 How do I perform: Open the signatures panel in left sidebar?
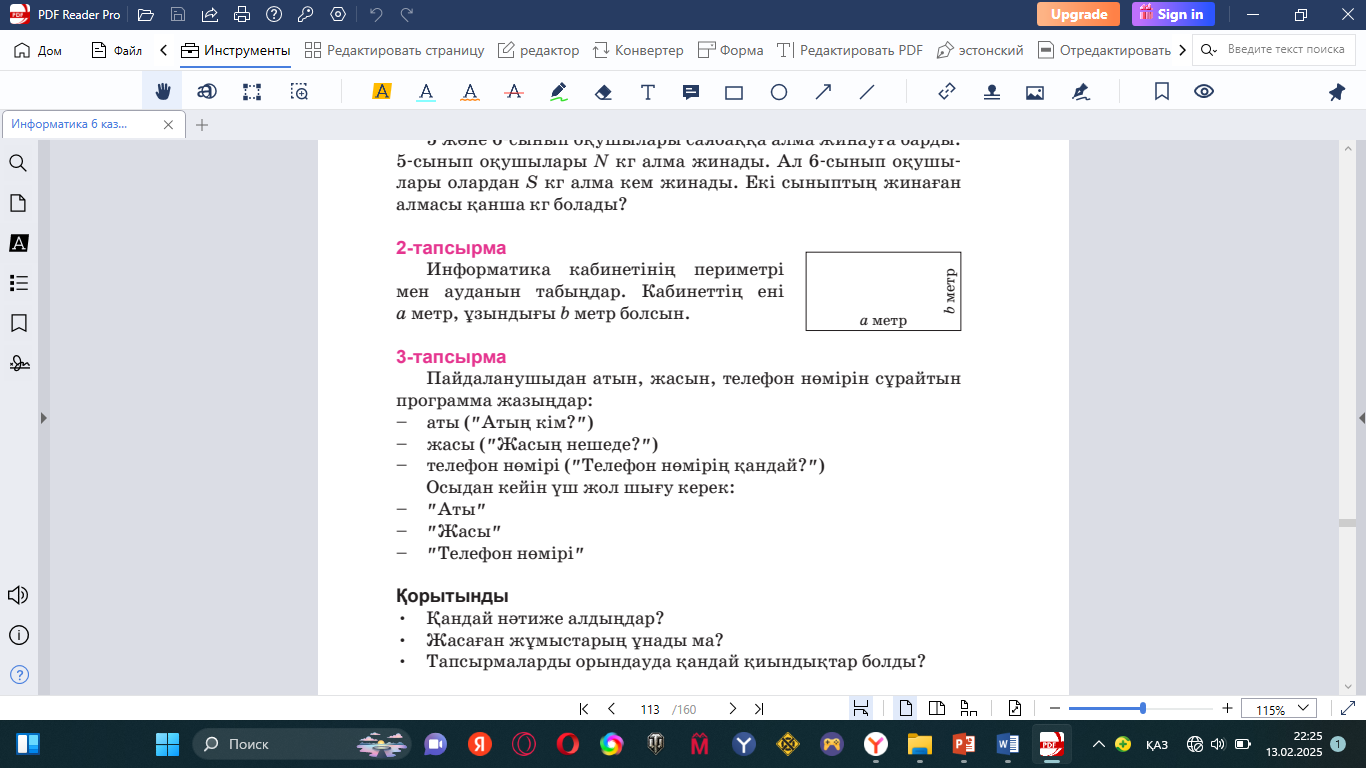pos(18,363)
